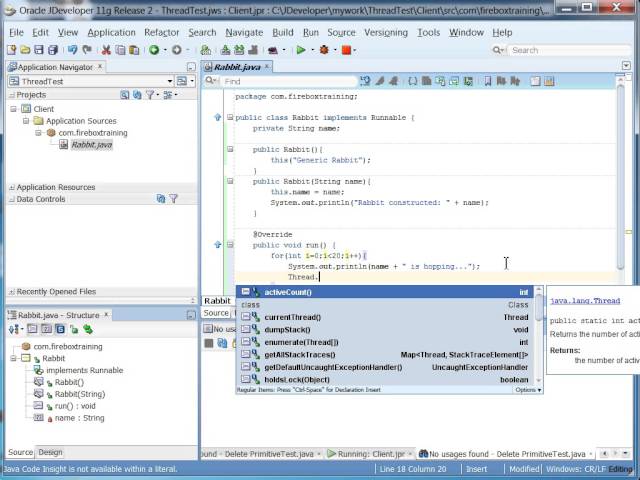The width and height of the screenshot is (640, 480).
Task: Click the Copy toolbar icon
Action: (x=120, y=50)
